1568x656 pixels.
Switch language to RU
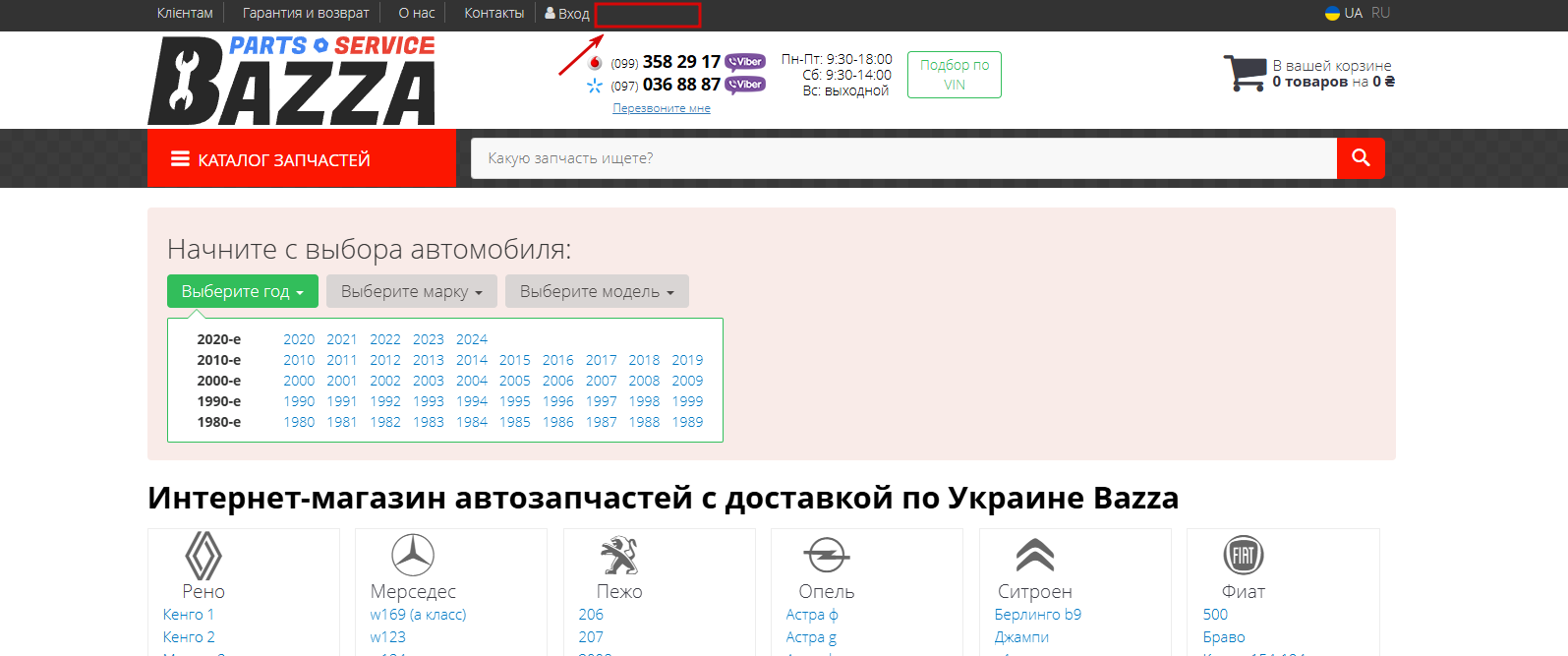coord(1381,13)
